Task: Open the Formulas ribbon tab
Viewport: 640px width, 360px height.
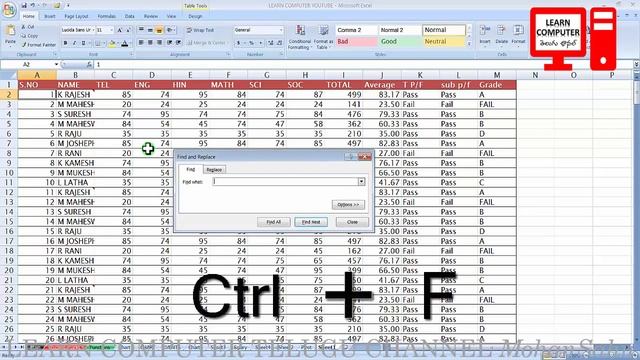Action: pyautogui.click(x=107, y=16)
